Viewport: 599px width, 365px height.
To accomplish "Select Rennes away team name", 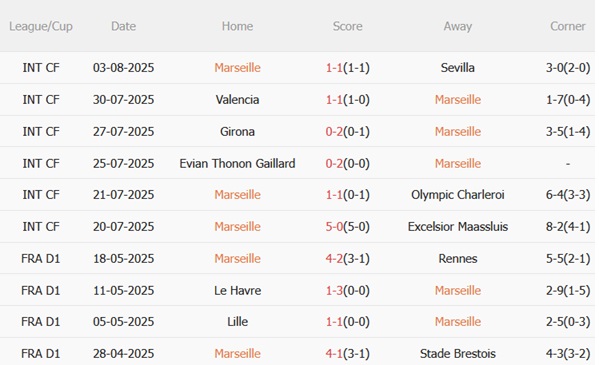I will tap(457, 259).
